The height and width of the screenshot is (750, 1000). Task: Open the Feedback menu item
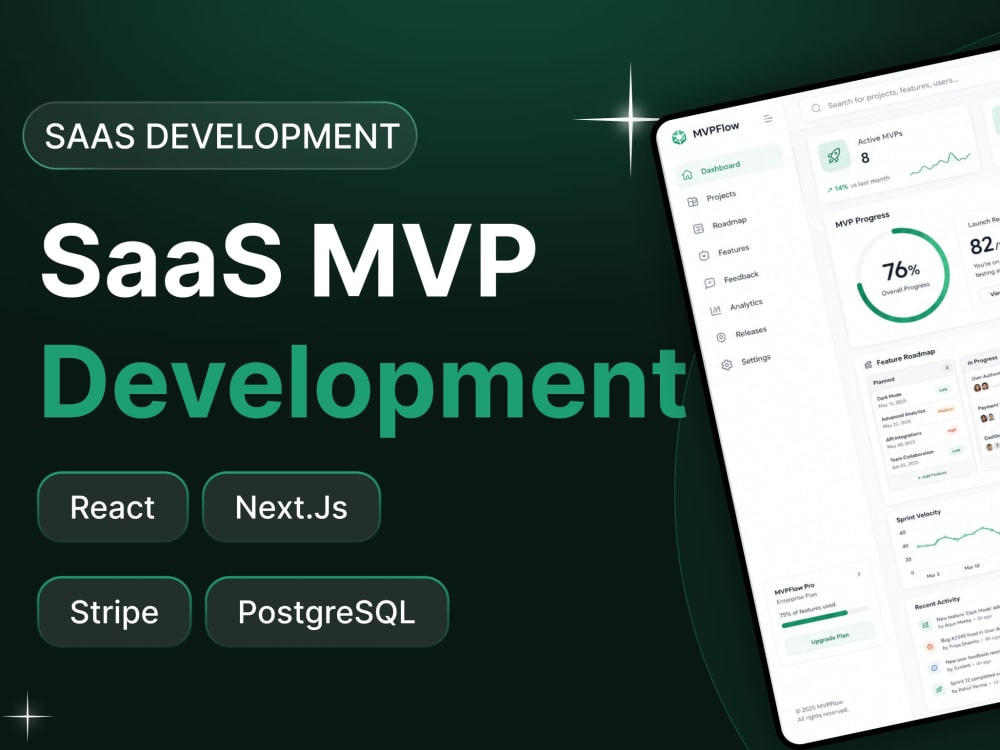(x=741, y=277)
